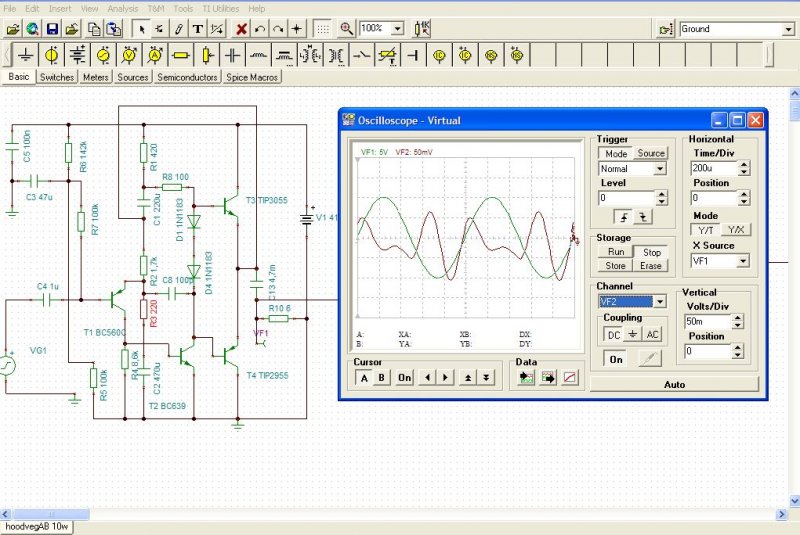Viewport: 800px width, 535px height.
Task: Click the vertical scrollbar up arrow
Action: tap(794, 94)
